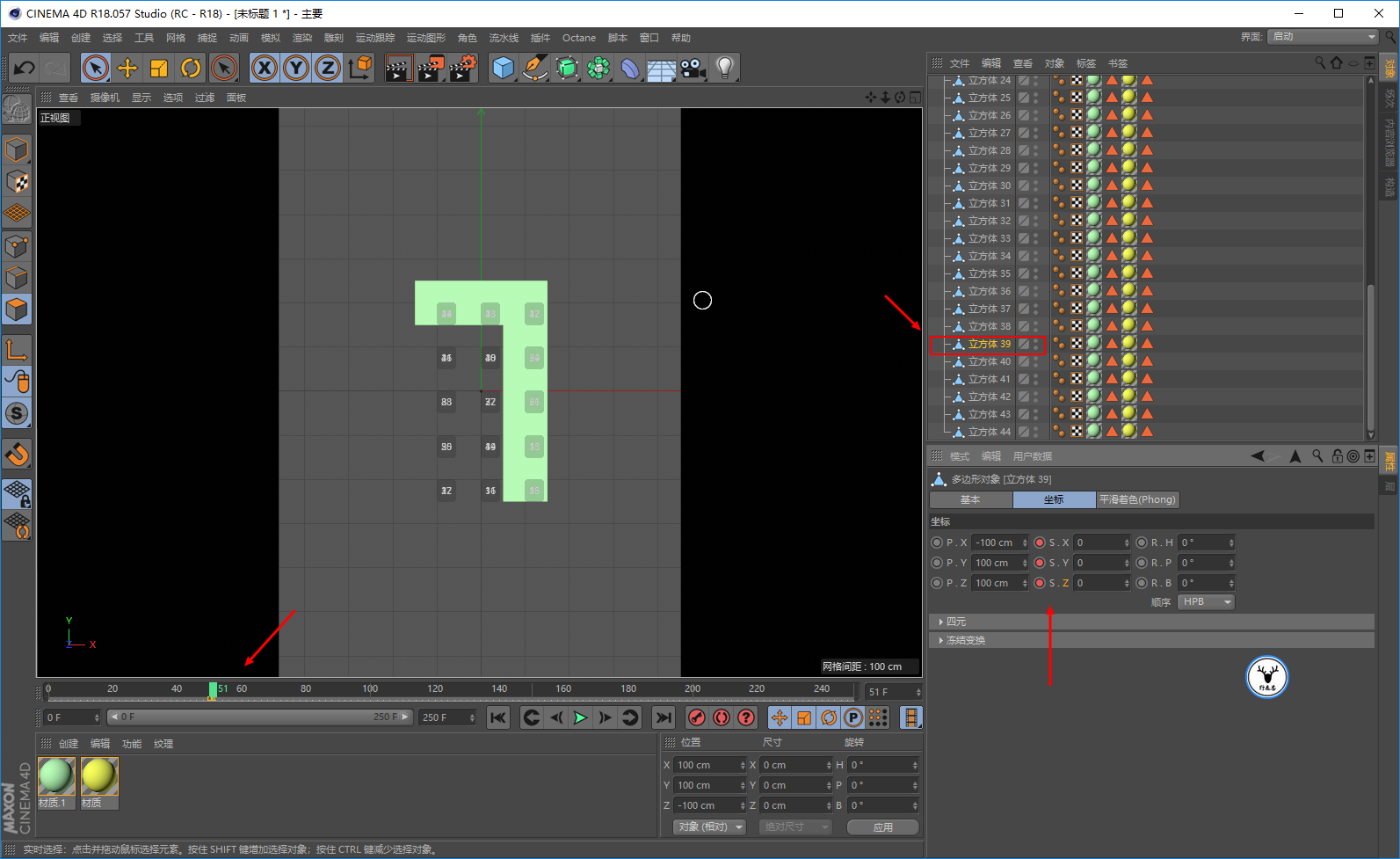Screen dimensions: 1400x859
Task: Open the floor environment icon
Action: pyautogui.click(x=661, y=68)
